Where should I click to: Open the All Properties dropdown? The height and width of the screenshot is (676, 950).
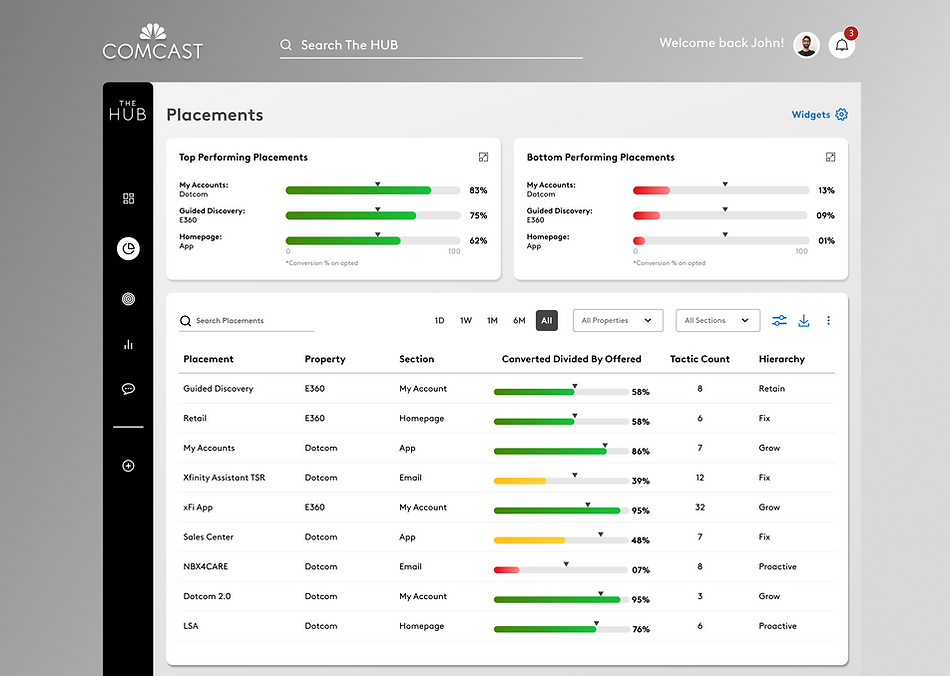618,320
